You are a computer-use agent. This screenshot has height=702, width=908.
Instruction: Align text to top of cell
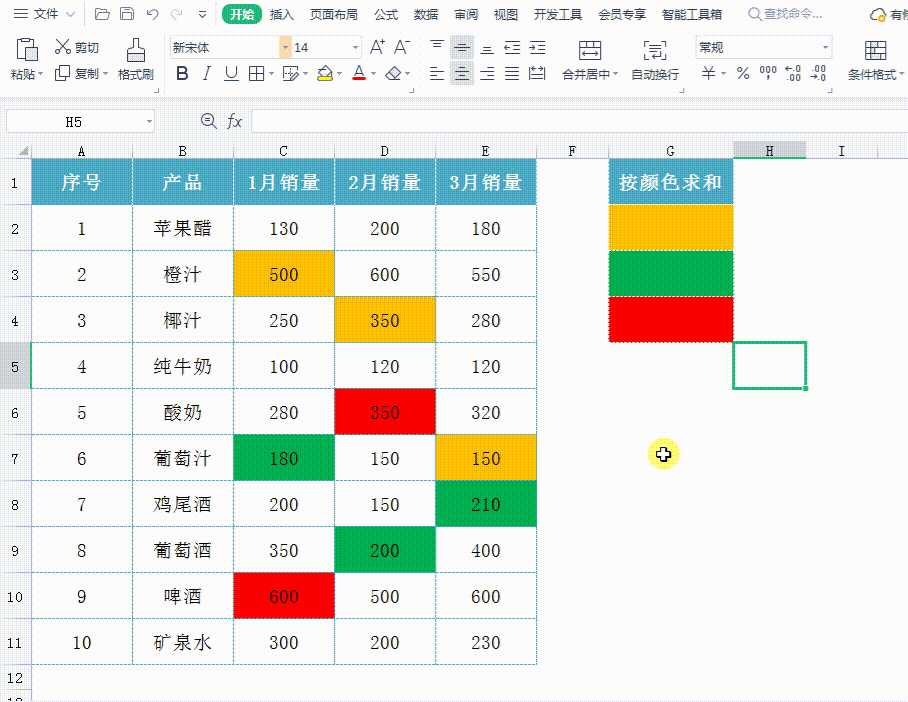tap(437, 47)
